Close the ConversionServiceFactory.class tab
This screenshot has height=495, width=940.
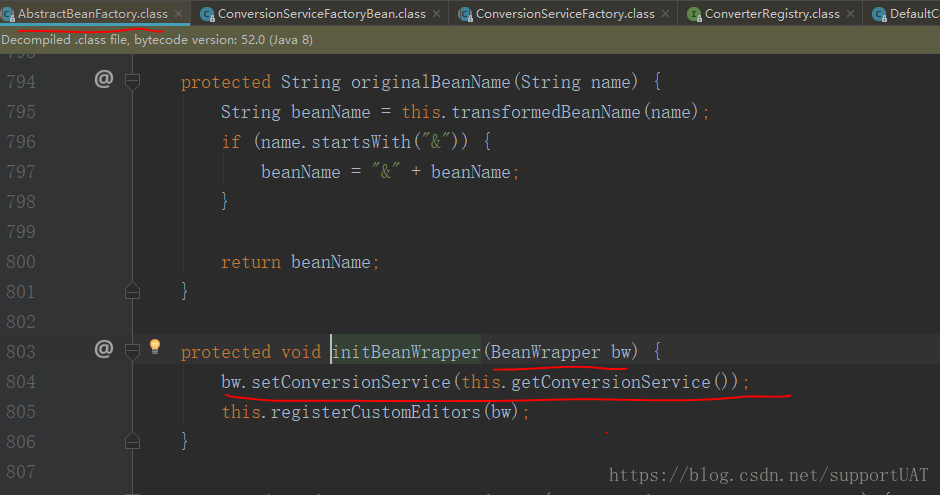click(665, 13)
